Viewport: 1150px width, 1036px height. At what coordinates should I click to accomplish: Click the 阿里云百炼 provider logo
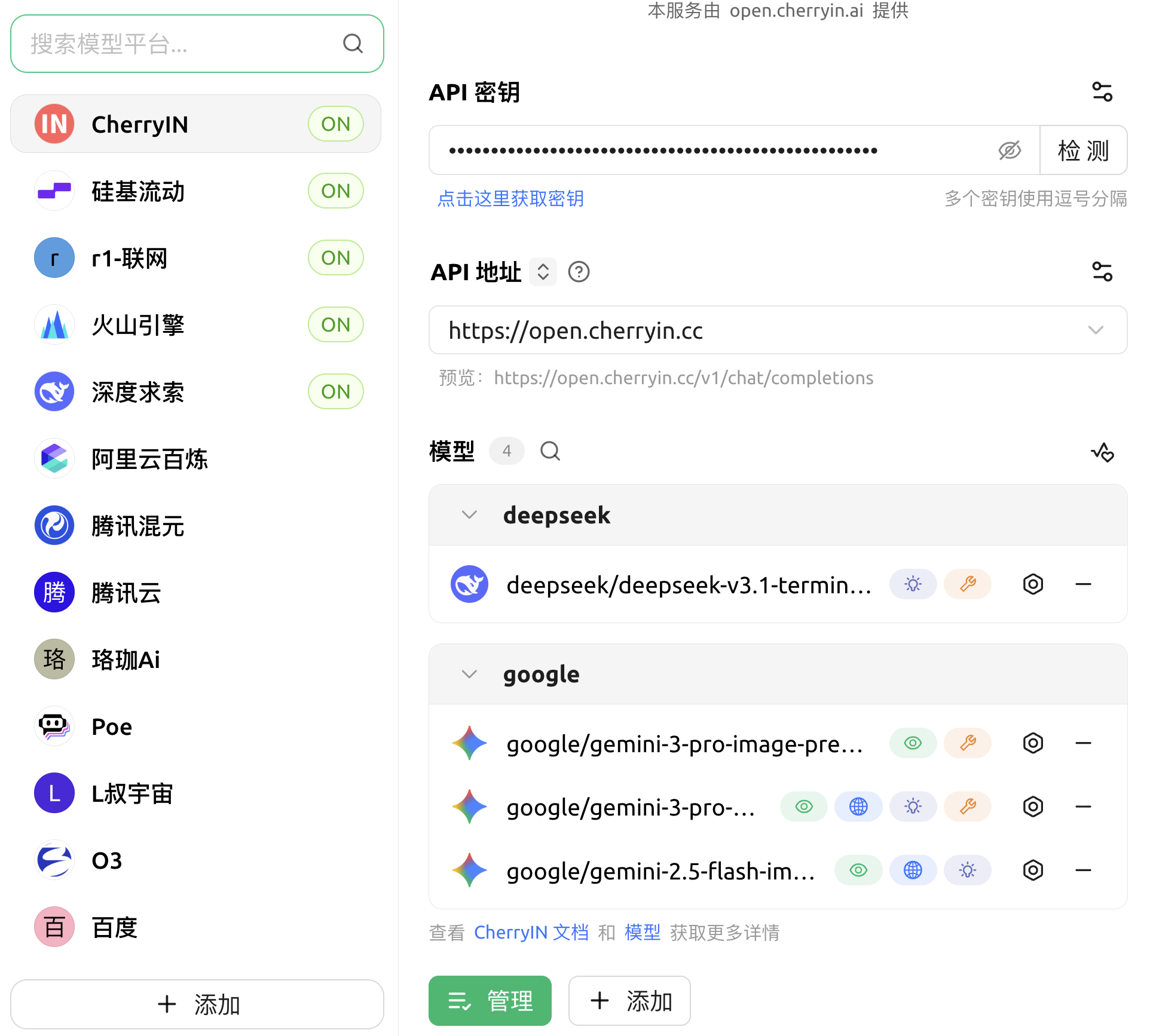coord(54,459)
